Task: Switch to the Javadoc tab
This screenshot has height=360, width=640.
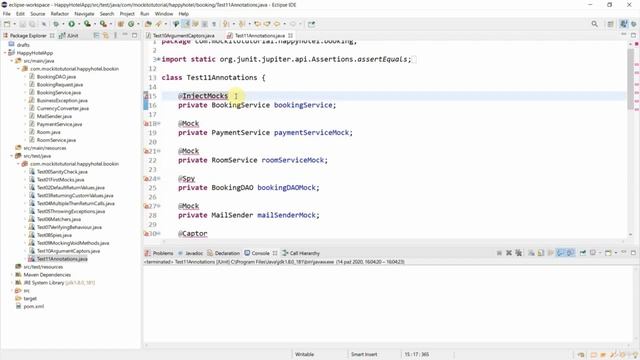Action: [x=190, y=253]
